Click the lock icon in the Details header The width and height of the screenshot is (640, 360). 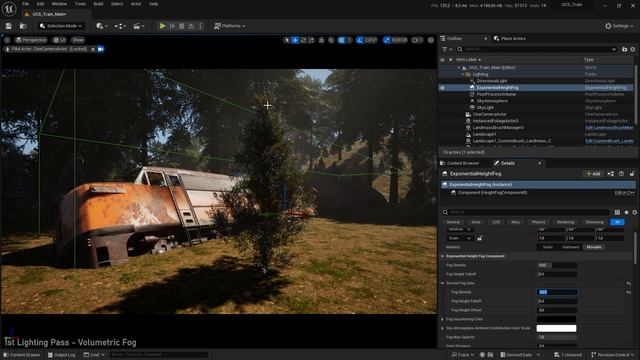coord(632,174)
